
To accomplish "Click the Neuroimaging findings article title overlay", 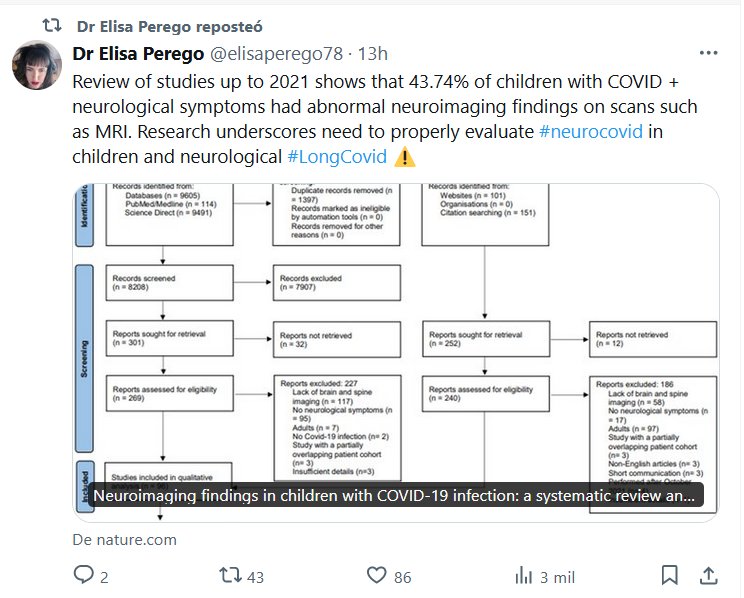I will coord(393,496).
